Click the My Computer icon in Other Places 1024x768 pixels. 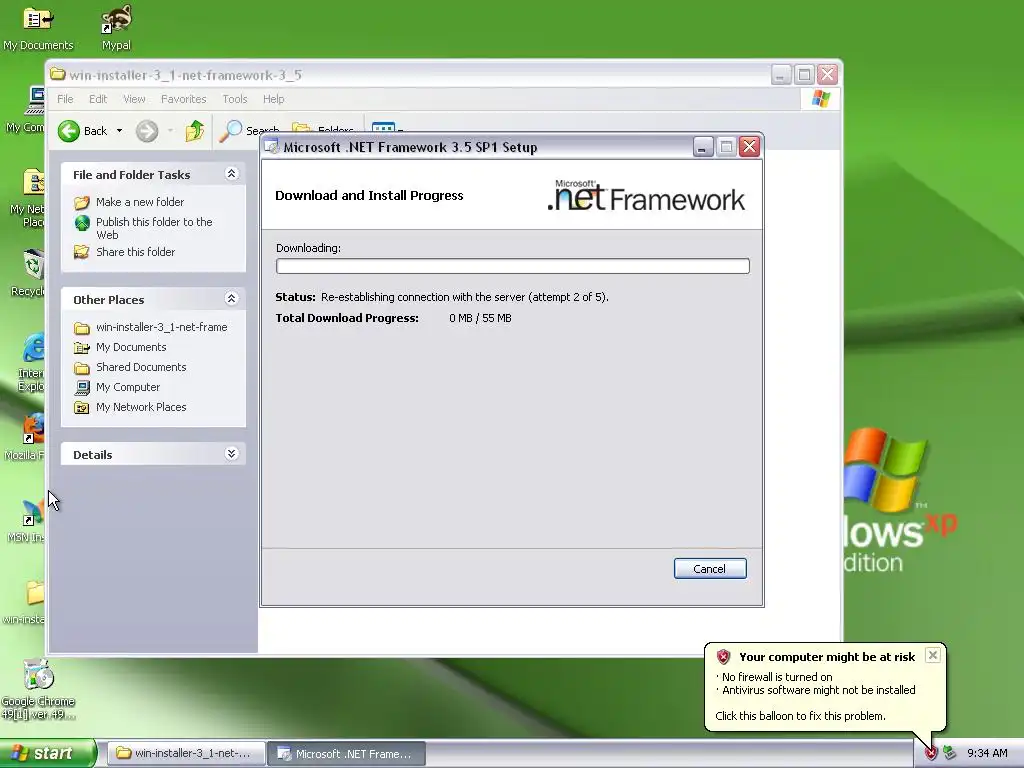pos(82,388)
